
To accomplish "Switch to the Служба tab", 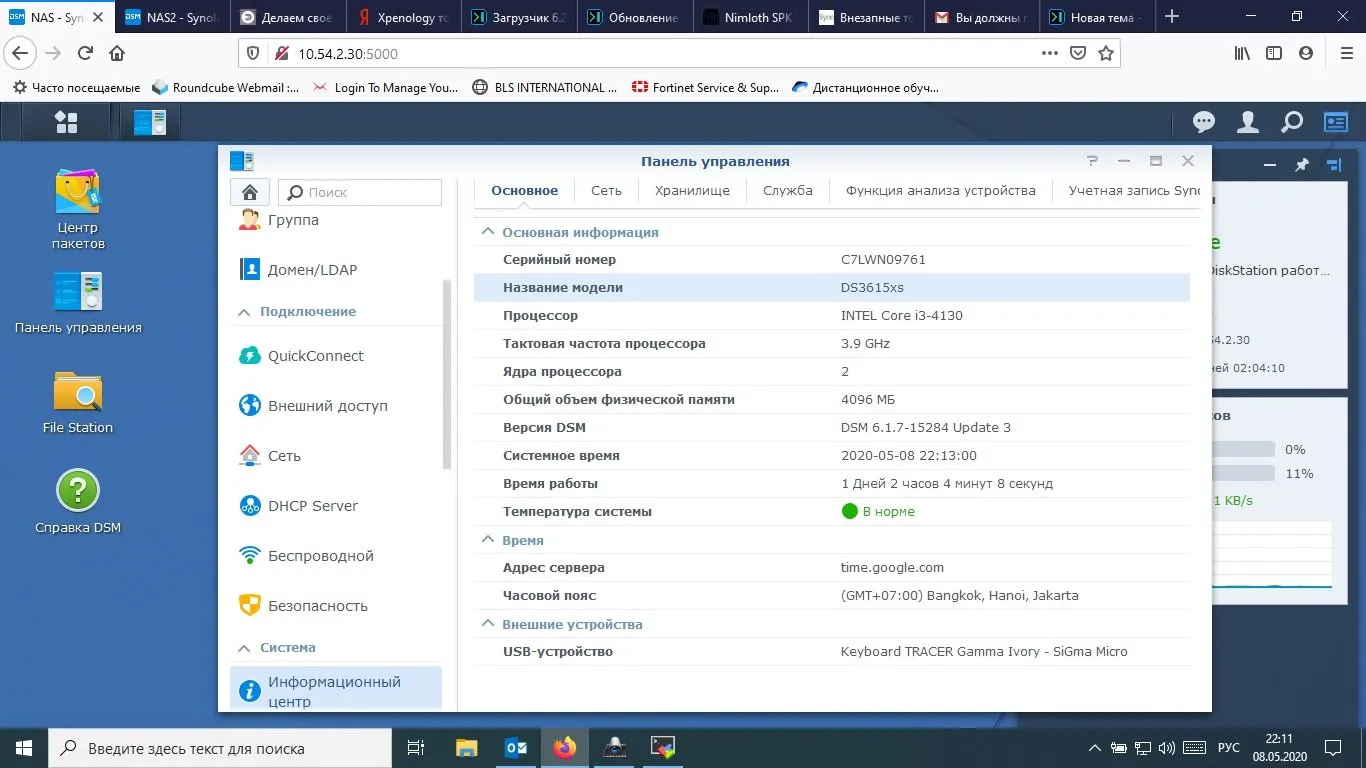I will (x=788, y=190).
